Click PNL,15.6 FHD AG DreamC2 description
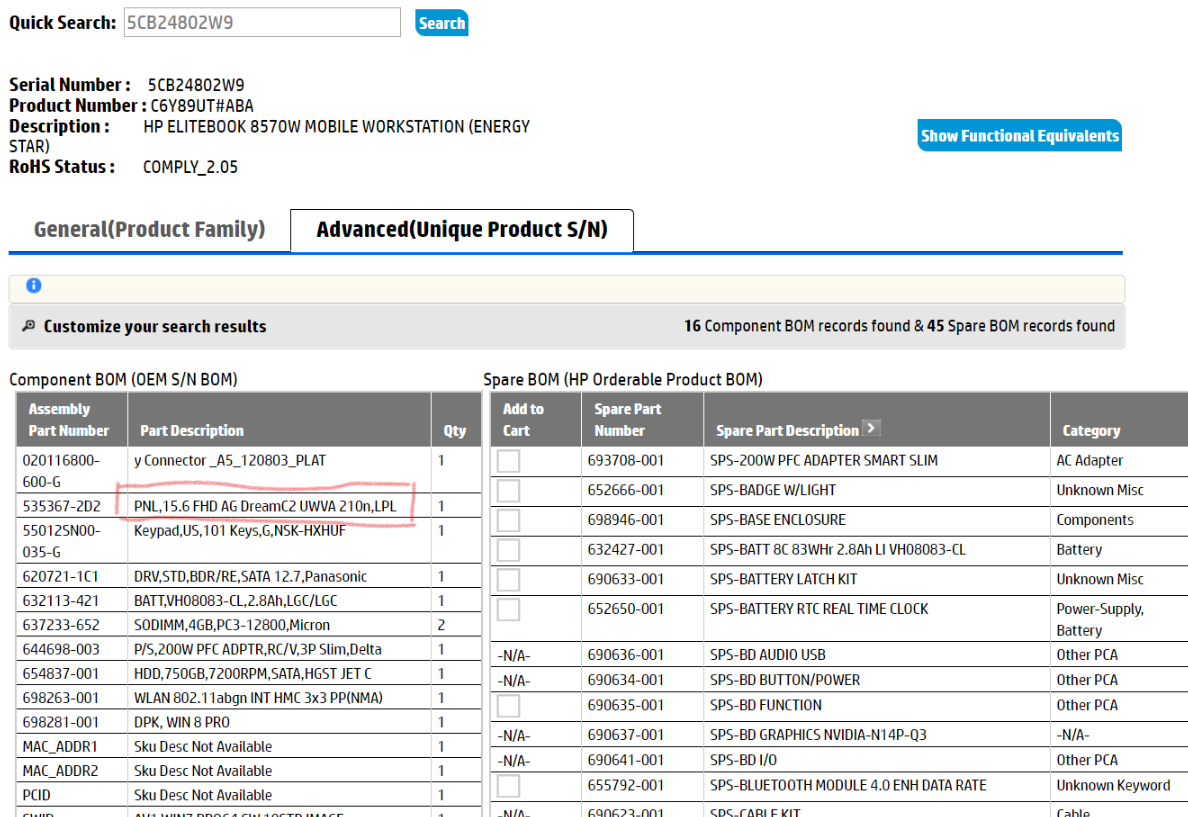 (x=265, y=506)
